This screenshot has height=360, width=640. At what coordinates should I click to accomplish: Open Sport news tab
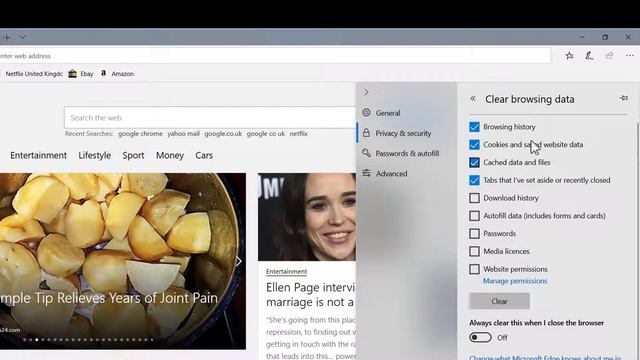[x=133, y=156]
